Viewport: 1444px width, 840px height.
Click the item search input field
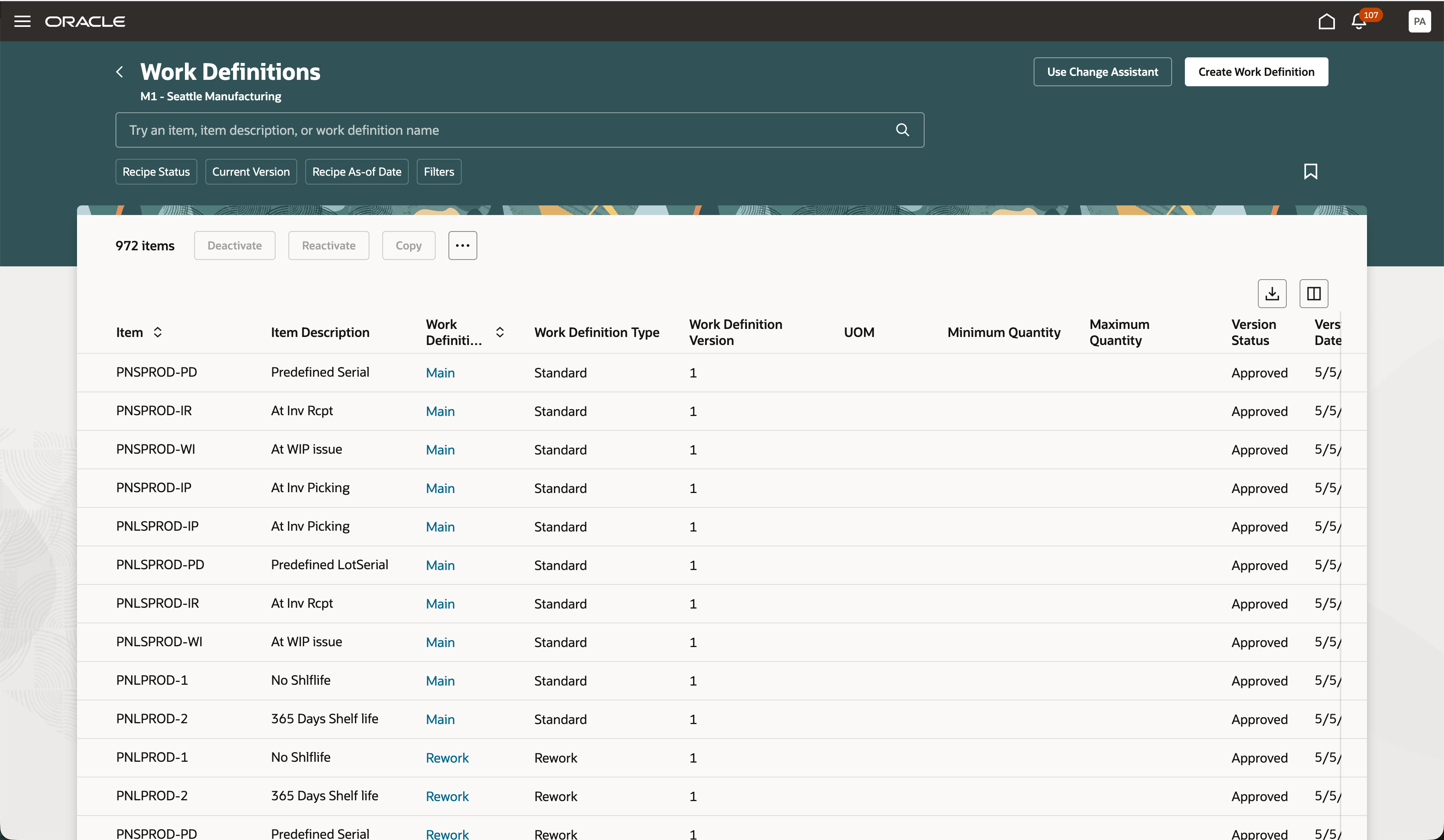click(x=504, y=130)
